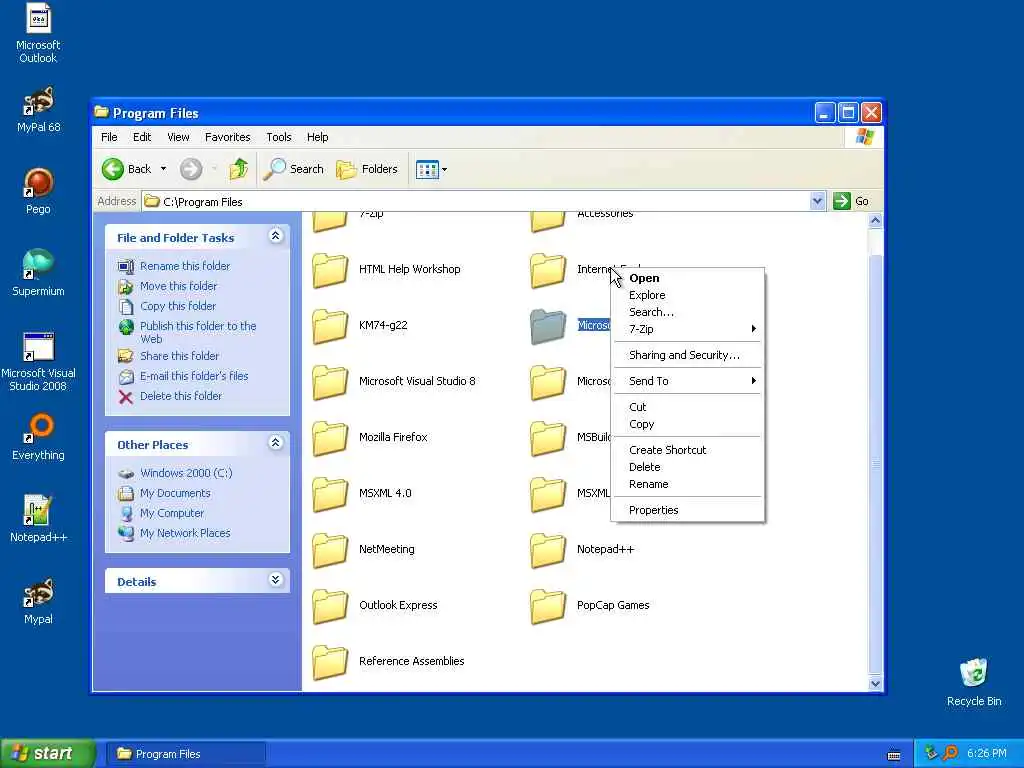
Task: Click E-mail this folder's files link
Action: coord(194,376)
